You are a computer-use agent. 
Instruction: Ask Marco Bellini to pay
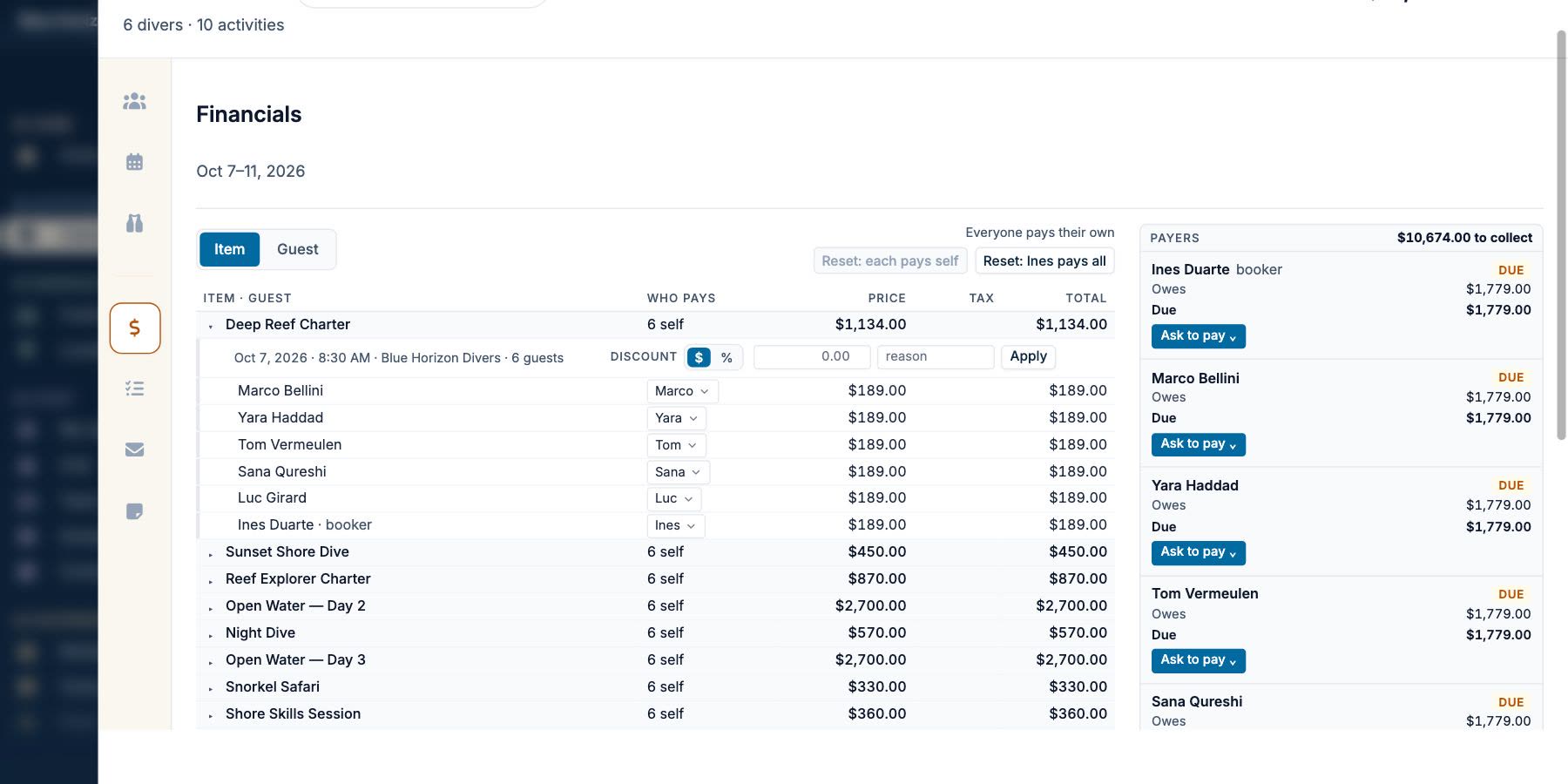click(x=1198, y=444)
